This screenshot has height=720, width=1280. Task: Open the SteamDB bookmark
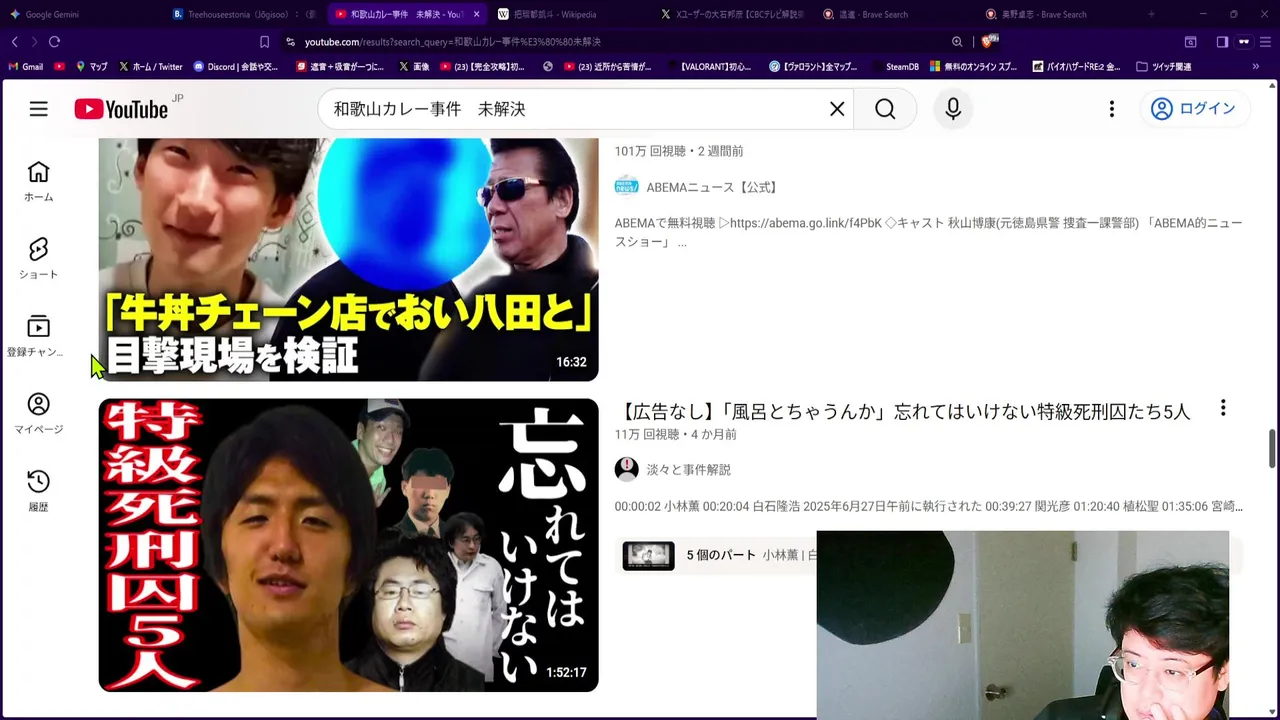click(x=894, y=67)
